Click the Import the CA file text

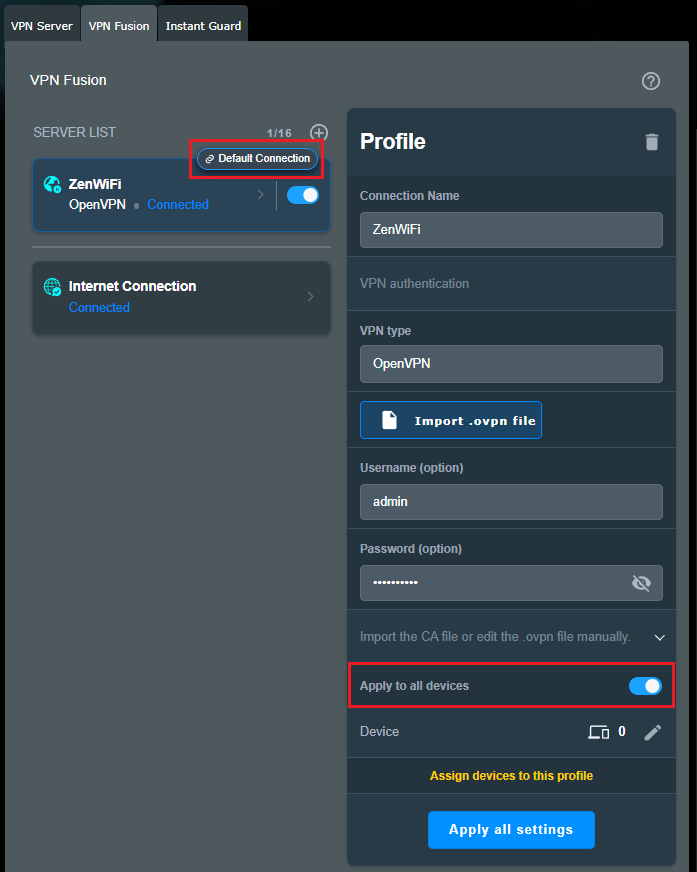[x=495, y=637]
